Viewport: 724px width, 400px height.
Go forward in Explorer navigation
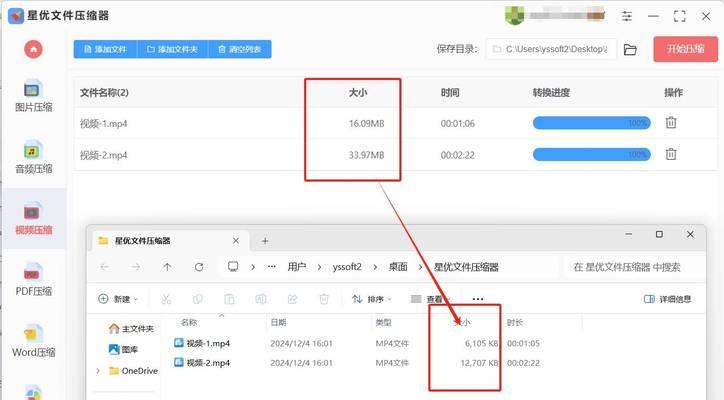point(136,267)
